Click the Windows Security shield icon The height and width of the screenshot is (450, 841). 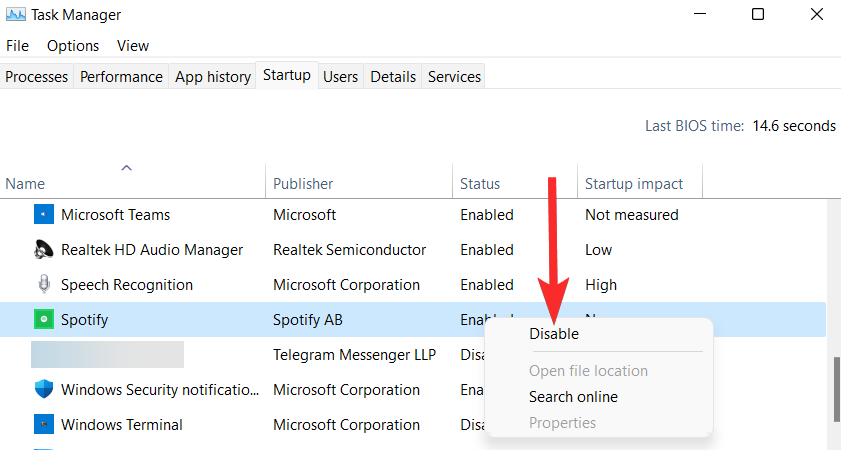click(x=43, y=390)
